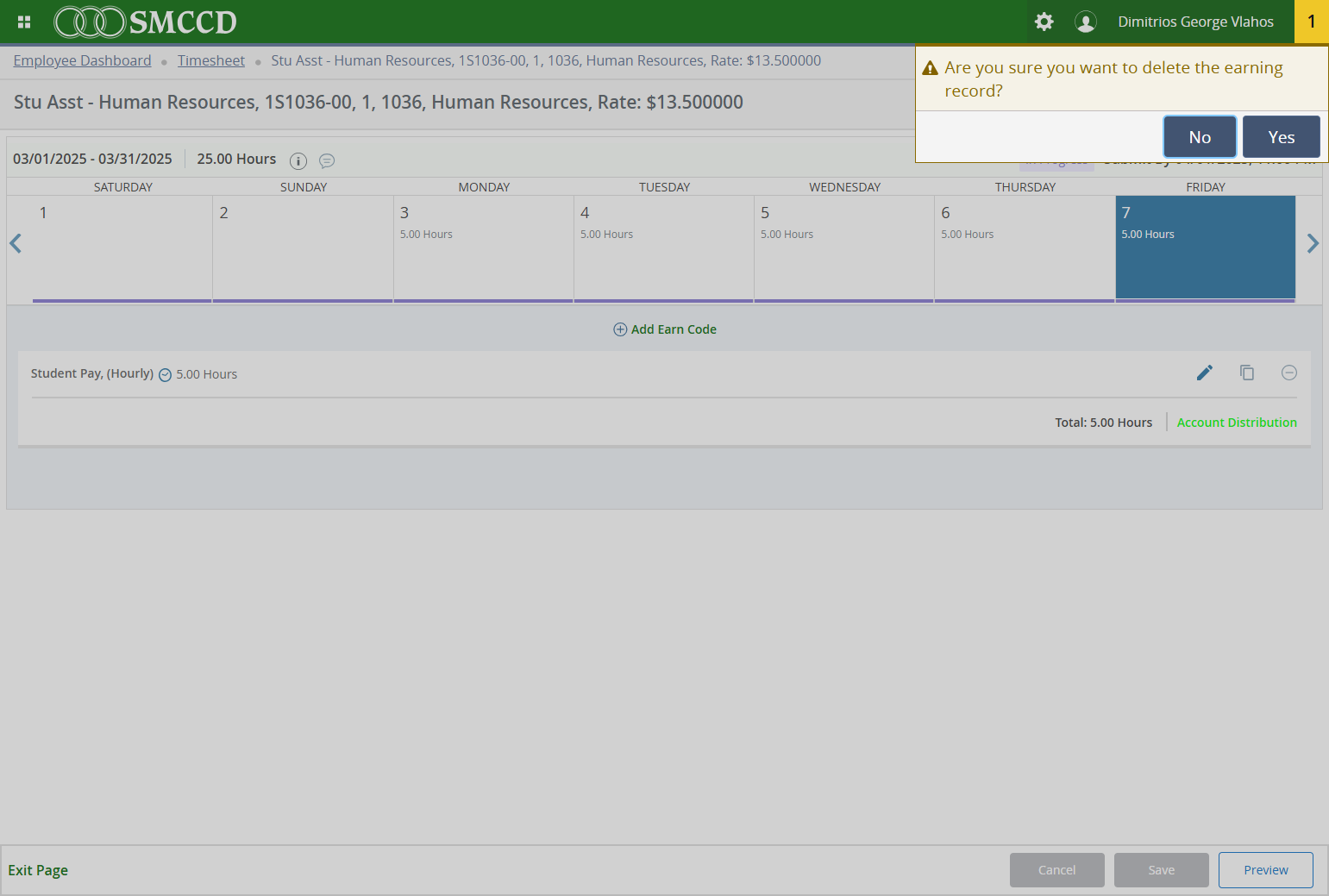Delete the Student Pay record minus icon

tap(1289, 373)
